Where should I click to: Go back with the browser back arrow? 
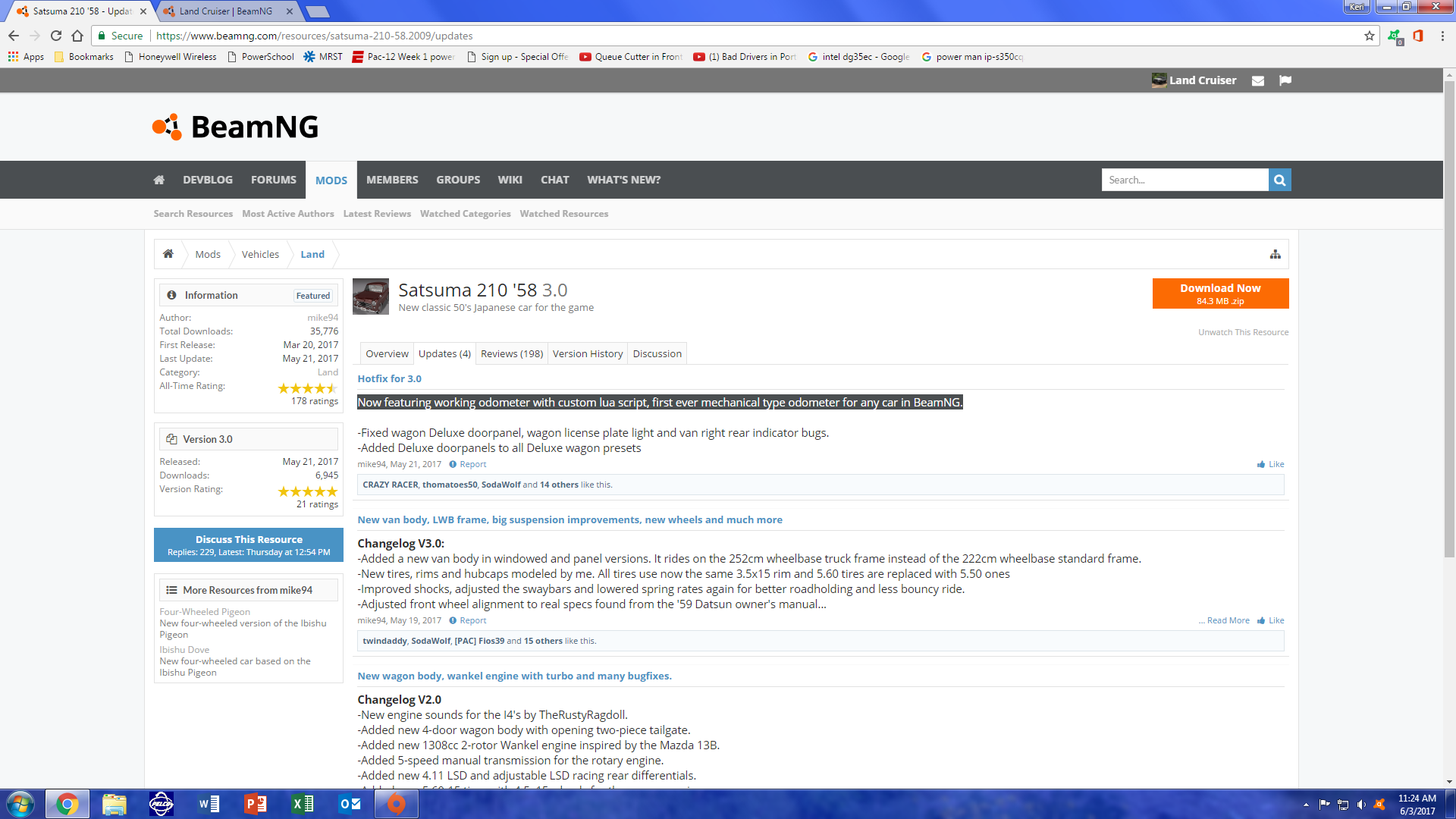13,36
